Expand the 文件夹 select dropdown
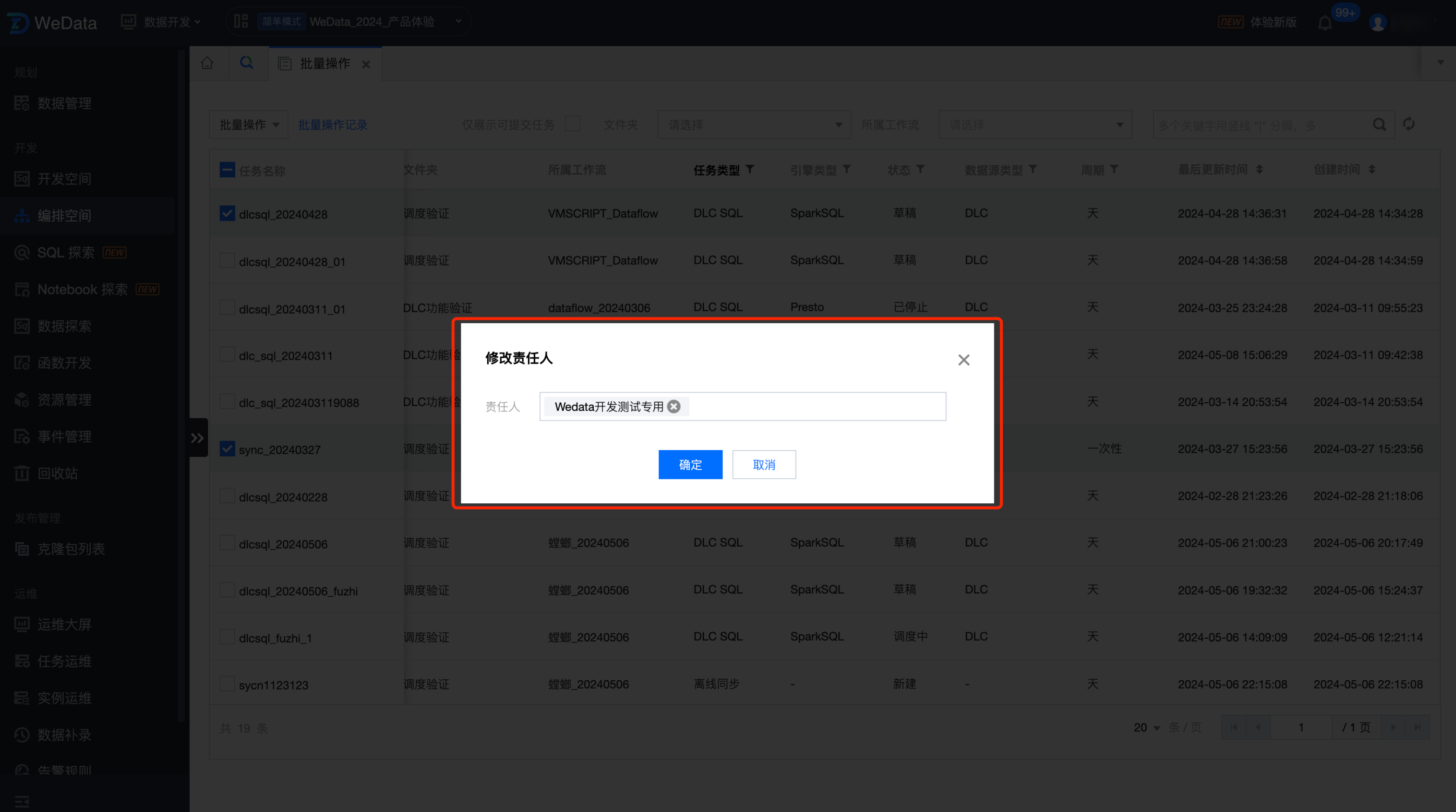This screenshot has height=812, width=1456. 754,124
